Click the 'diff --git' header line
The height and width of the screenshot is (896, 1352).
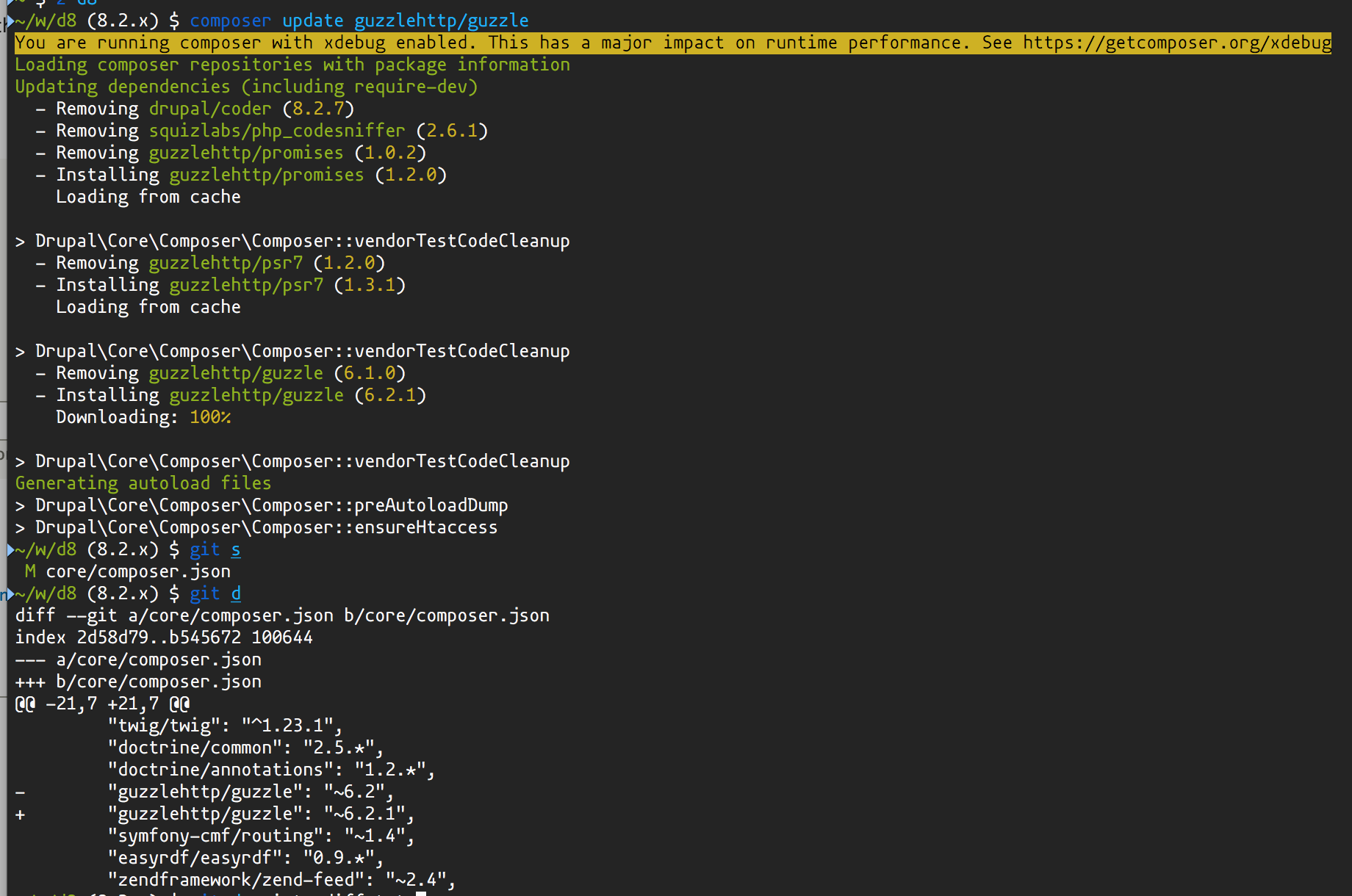click(x=282, y=615)
